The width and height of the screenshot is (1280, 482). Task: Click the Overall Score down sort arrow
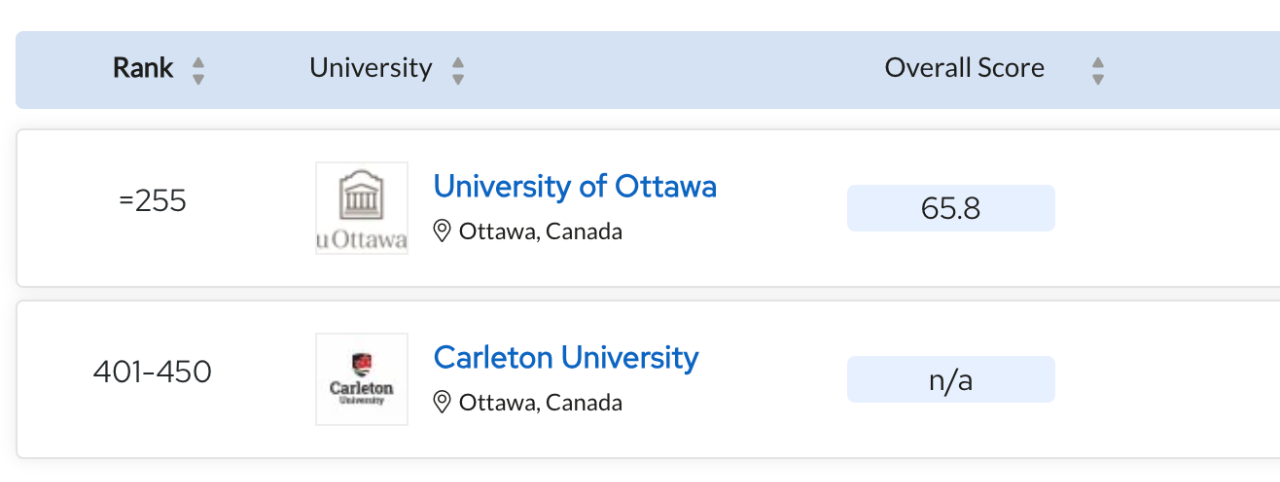click(x=1098, y=79)
